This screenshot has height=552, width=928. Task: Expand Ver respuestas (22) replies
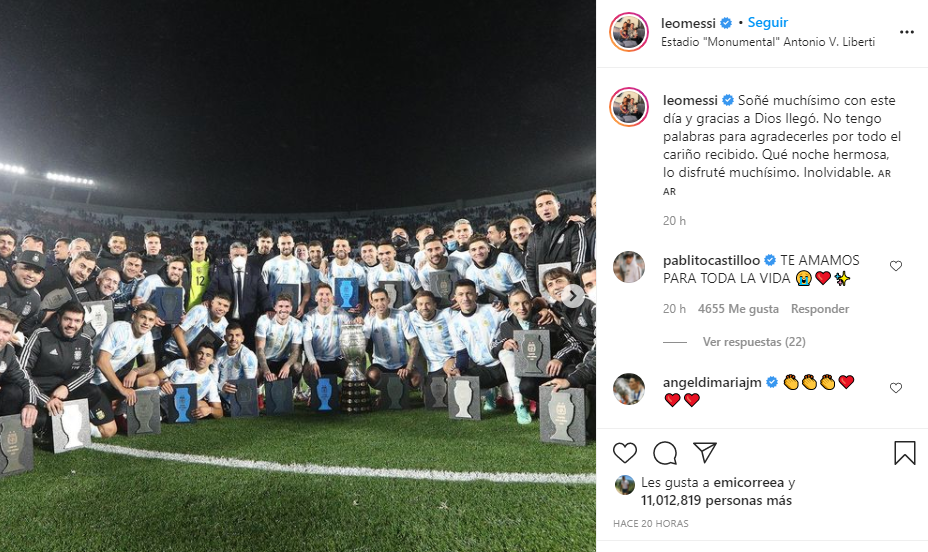(753, 342)
